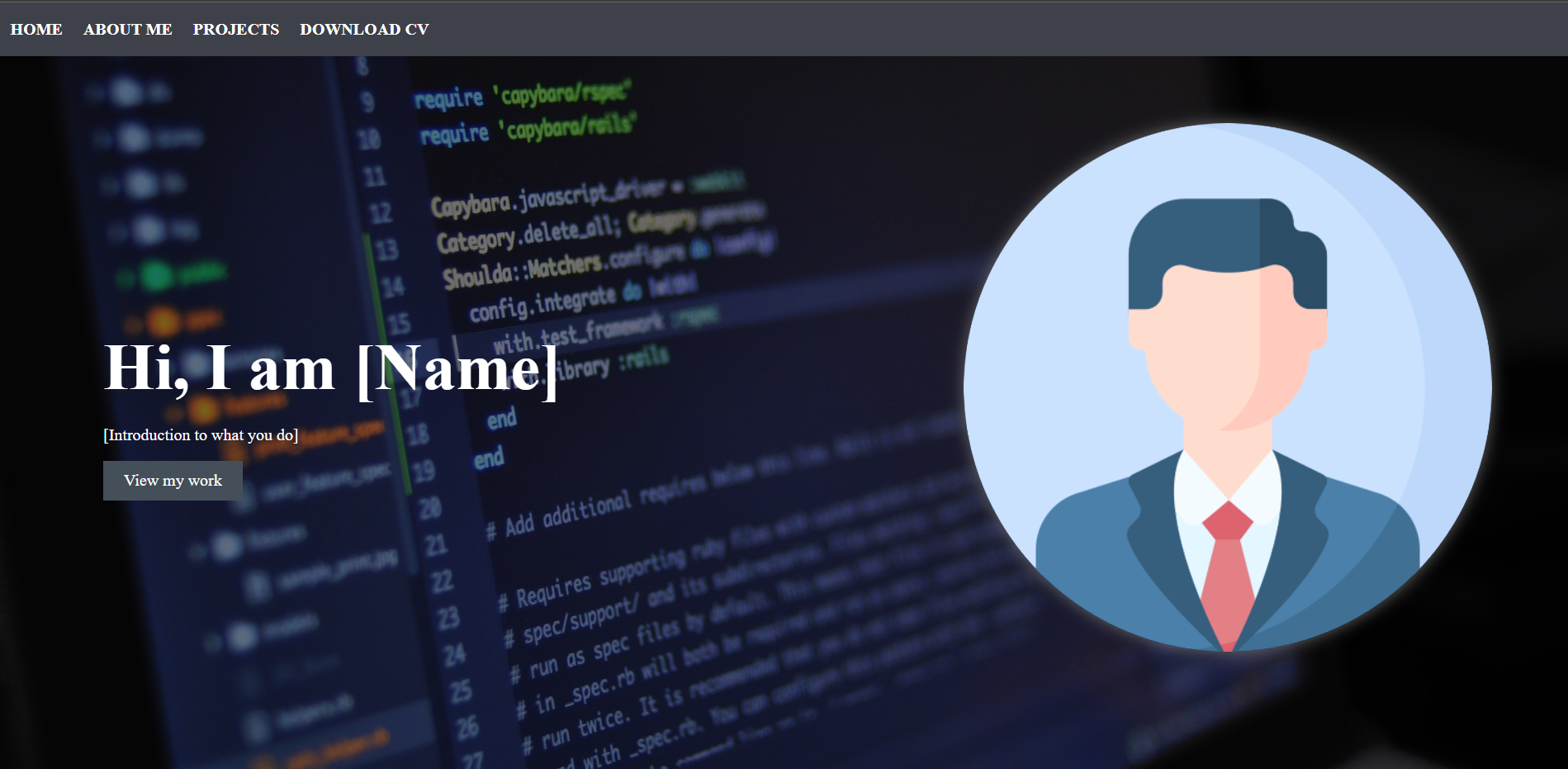
Task: Open the HOME navigation link
Action: [36, 30]
